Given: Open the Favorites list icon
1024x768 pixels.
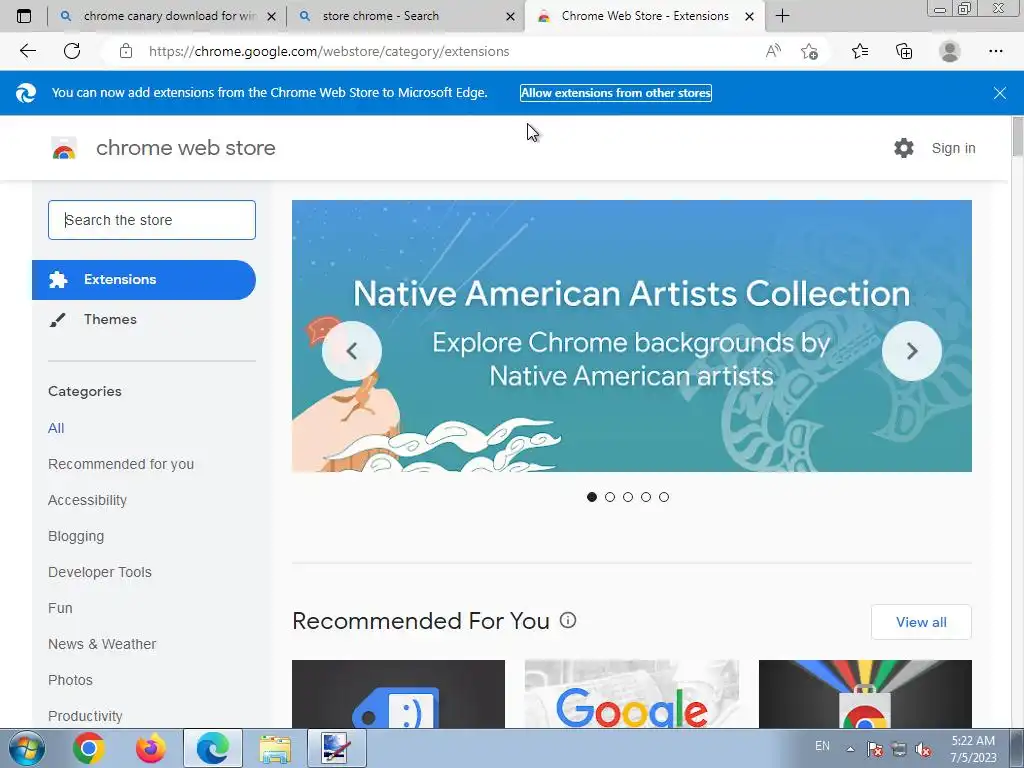Looking at the screenshot, I should click(860, 51).
